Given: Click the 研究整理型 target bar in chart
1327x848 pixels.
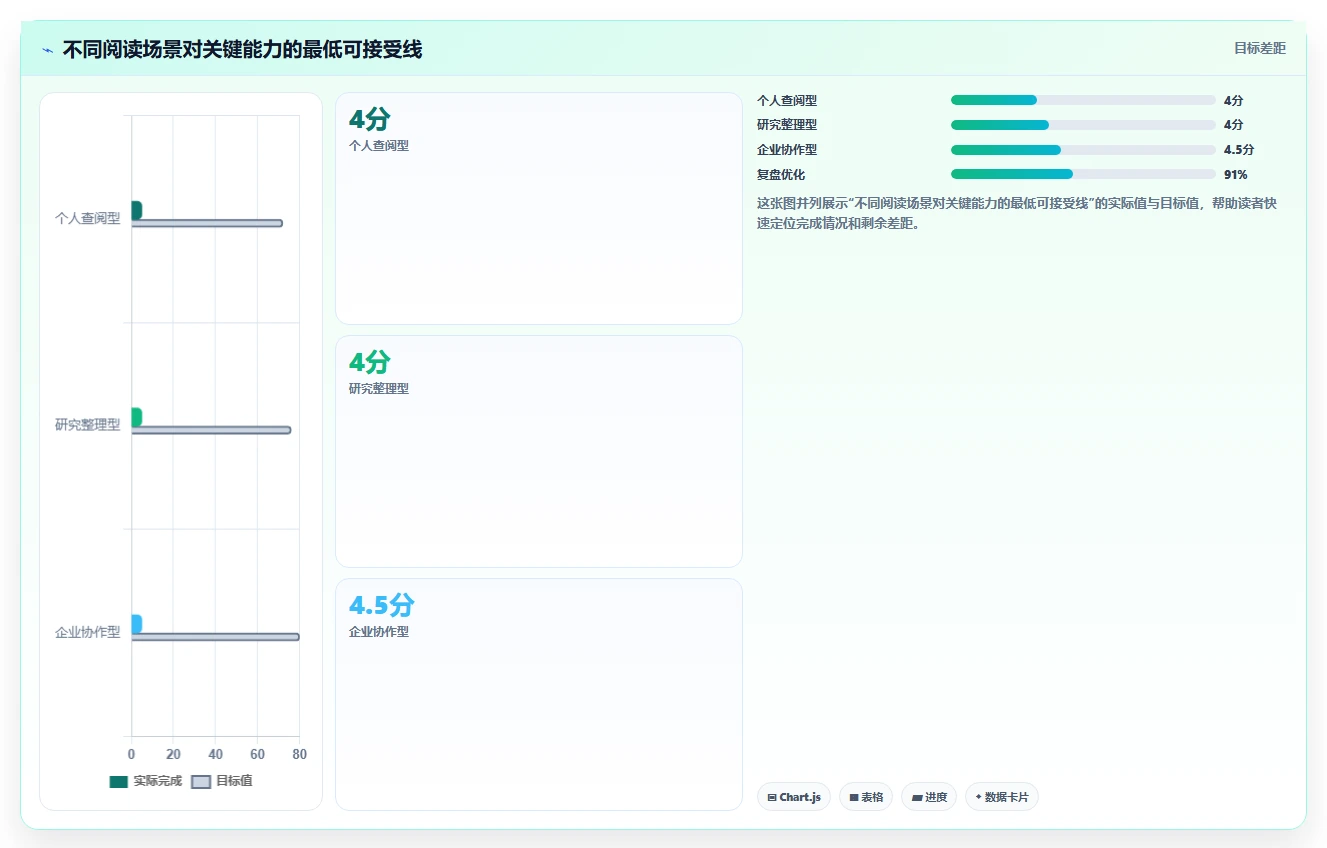Looking at the screenshot, I should tap(211, 430).
